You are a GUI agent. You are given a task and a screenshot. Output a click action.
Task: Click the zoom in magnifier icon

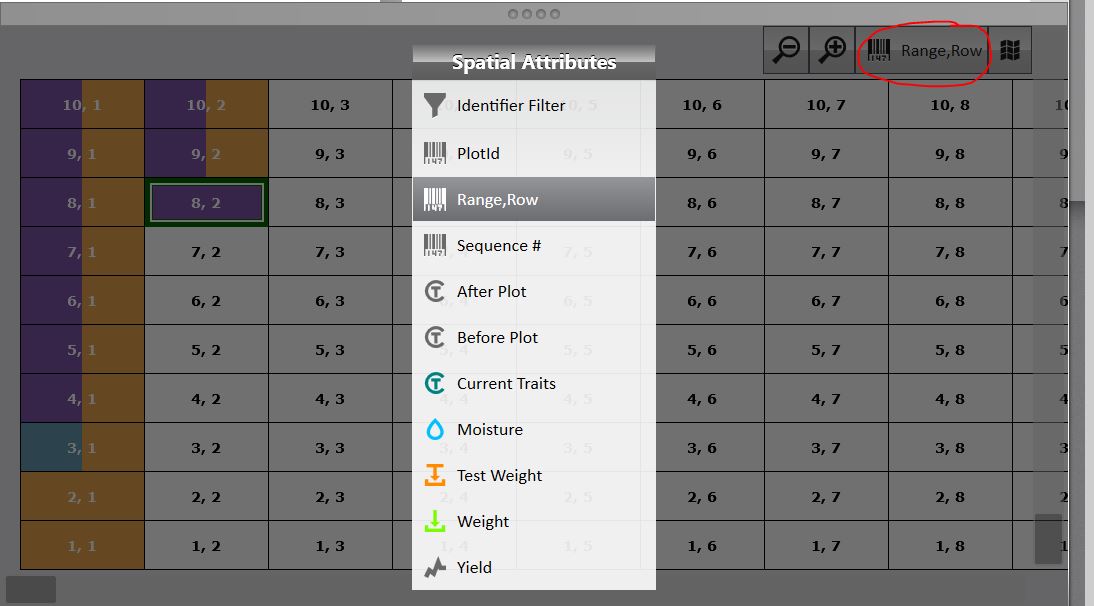coord(831,50)
